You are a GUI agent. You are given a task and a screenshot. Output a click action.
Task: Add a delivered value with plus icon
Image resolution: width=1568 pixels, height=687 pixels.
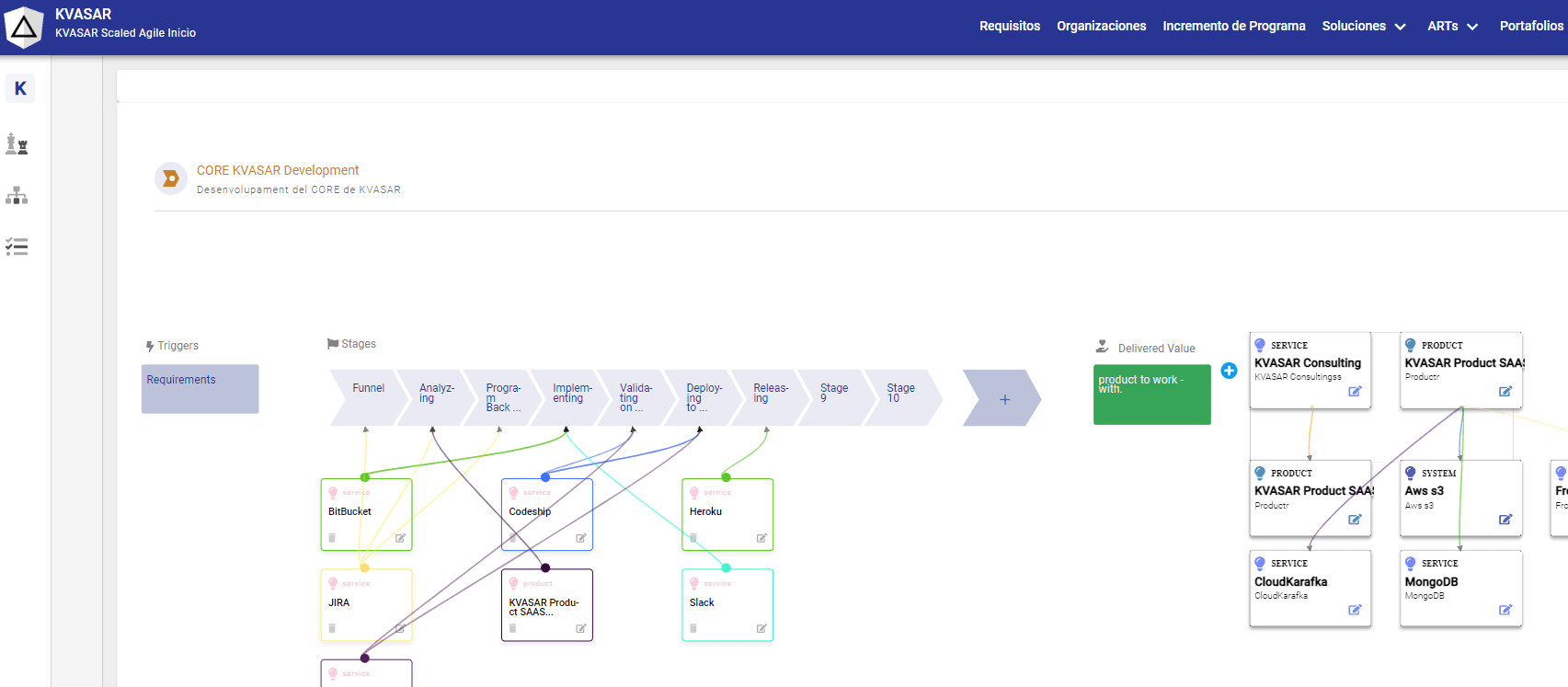pos(1229,371)
